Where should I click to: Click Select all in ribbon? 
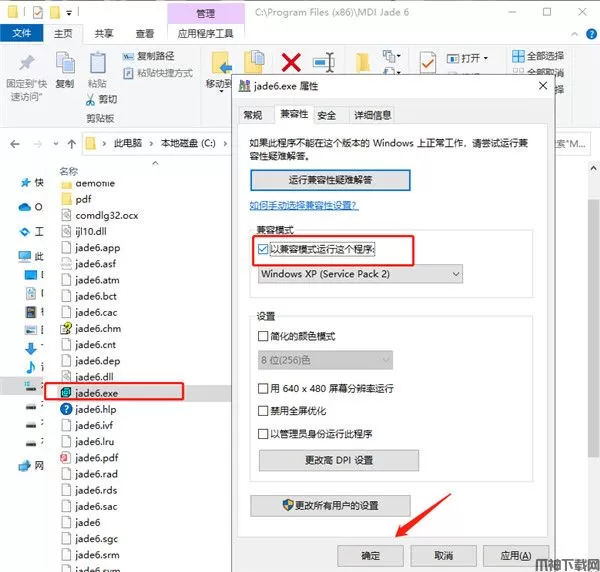point(538,56)
